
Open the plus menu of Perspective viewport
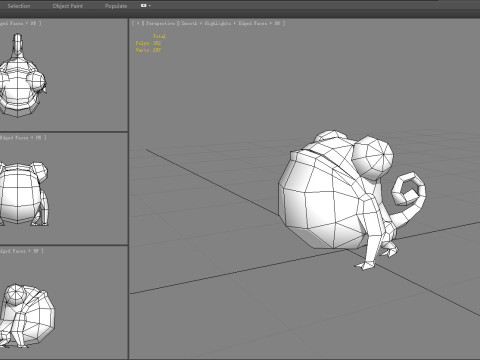pyautogui.click(x=138, y=23)
